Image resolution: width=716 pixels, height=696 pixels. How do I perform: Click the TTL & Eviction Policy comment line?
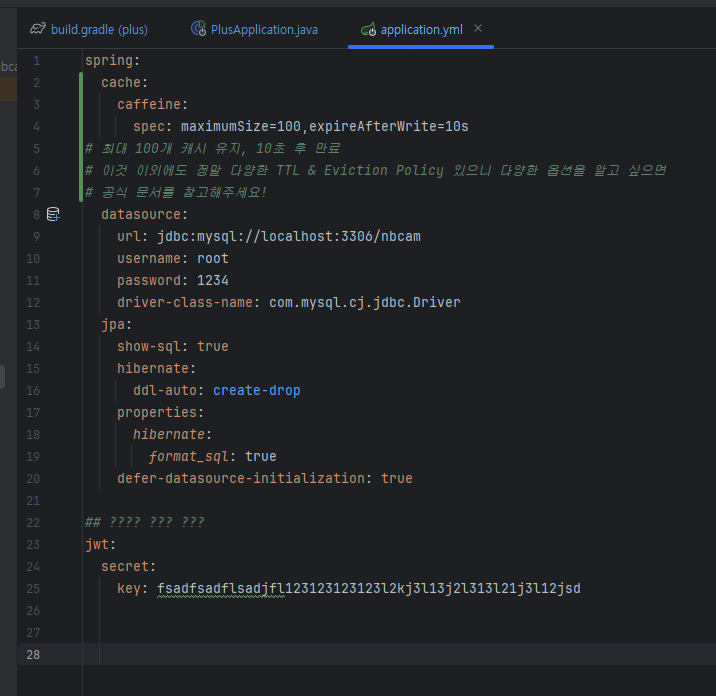pyautogui.click(x=375, y=170)
